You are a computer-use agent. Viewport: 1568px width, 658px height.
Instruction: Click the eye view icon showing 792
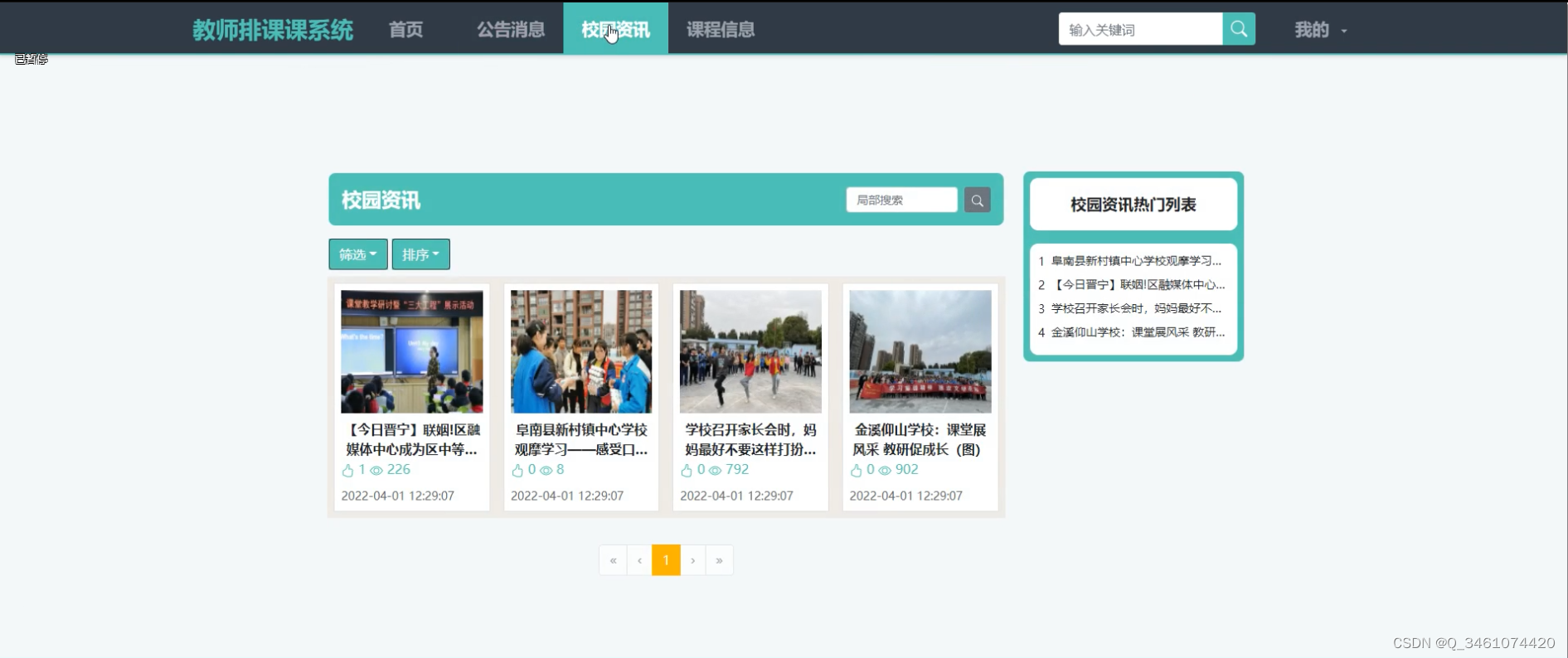[715, 471]
